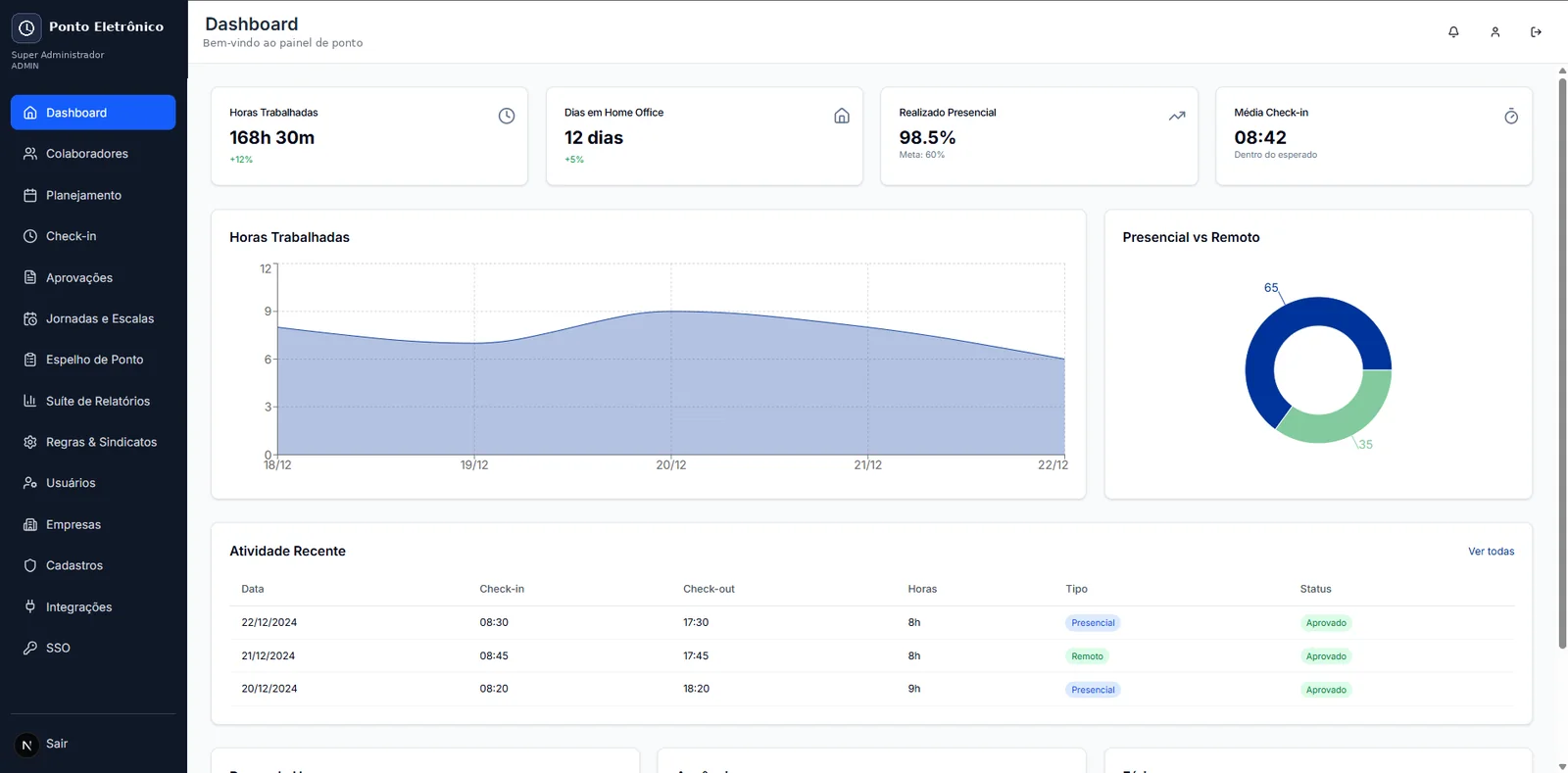Navigate to Check-in page
Screen dimensions: 1568x773
[x=93, y=236]
